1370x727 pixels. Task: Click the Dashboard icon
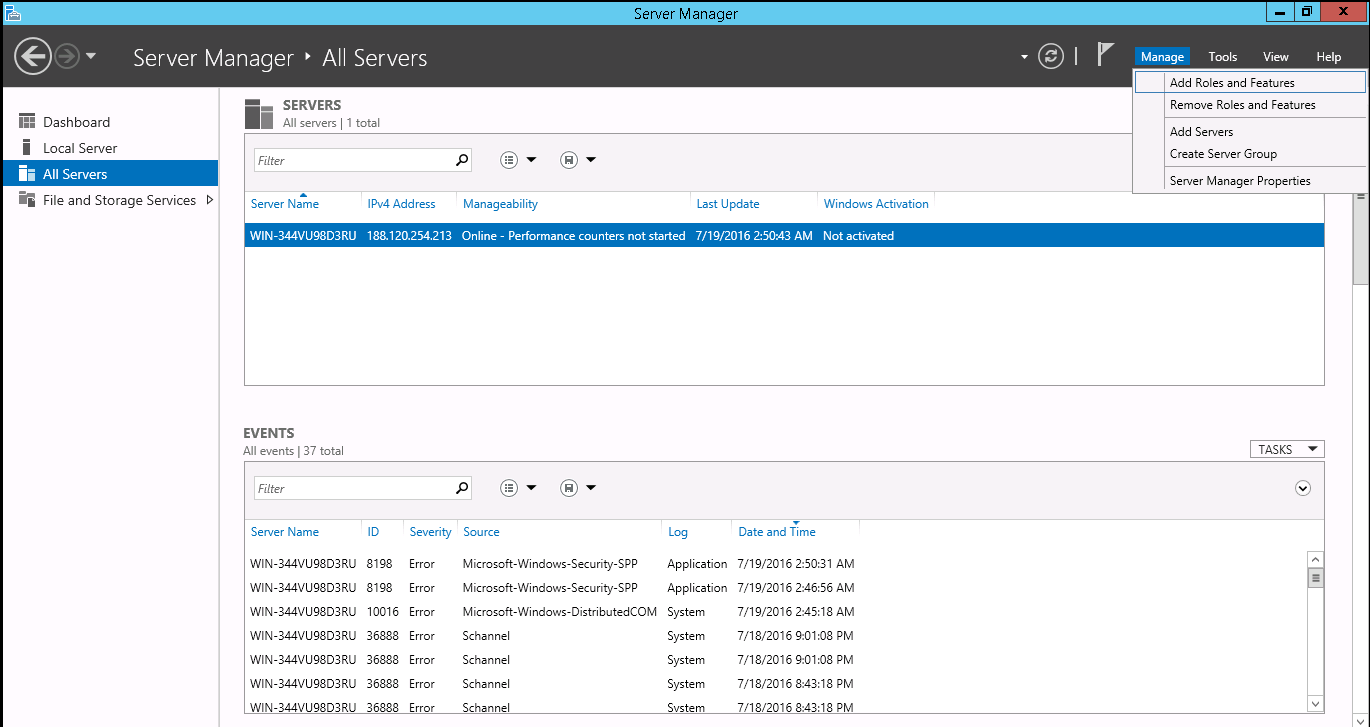tap(27, 122)
